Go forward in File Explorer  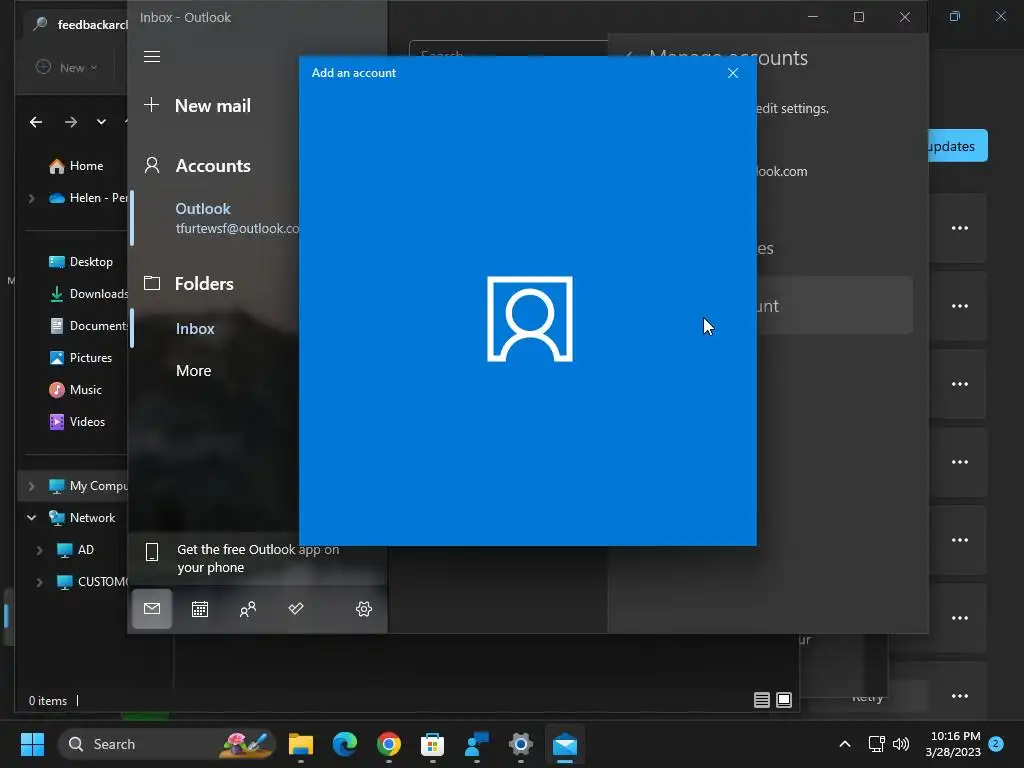71,121
